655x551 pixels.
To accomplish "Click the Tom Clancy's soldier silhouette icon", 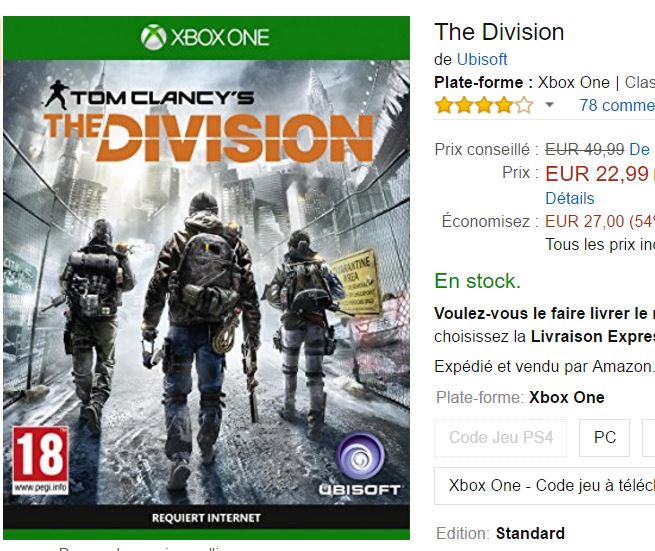I will pos(57,95).
